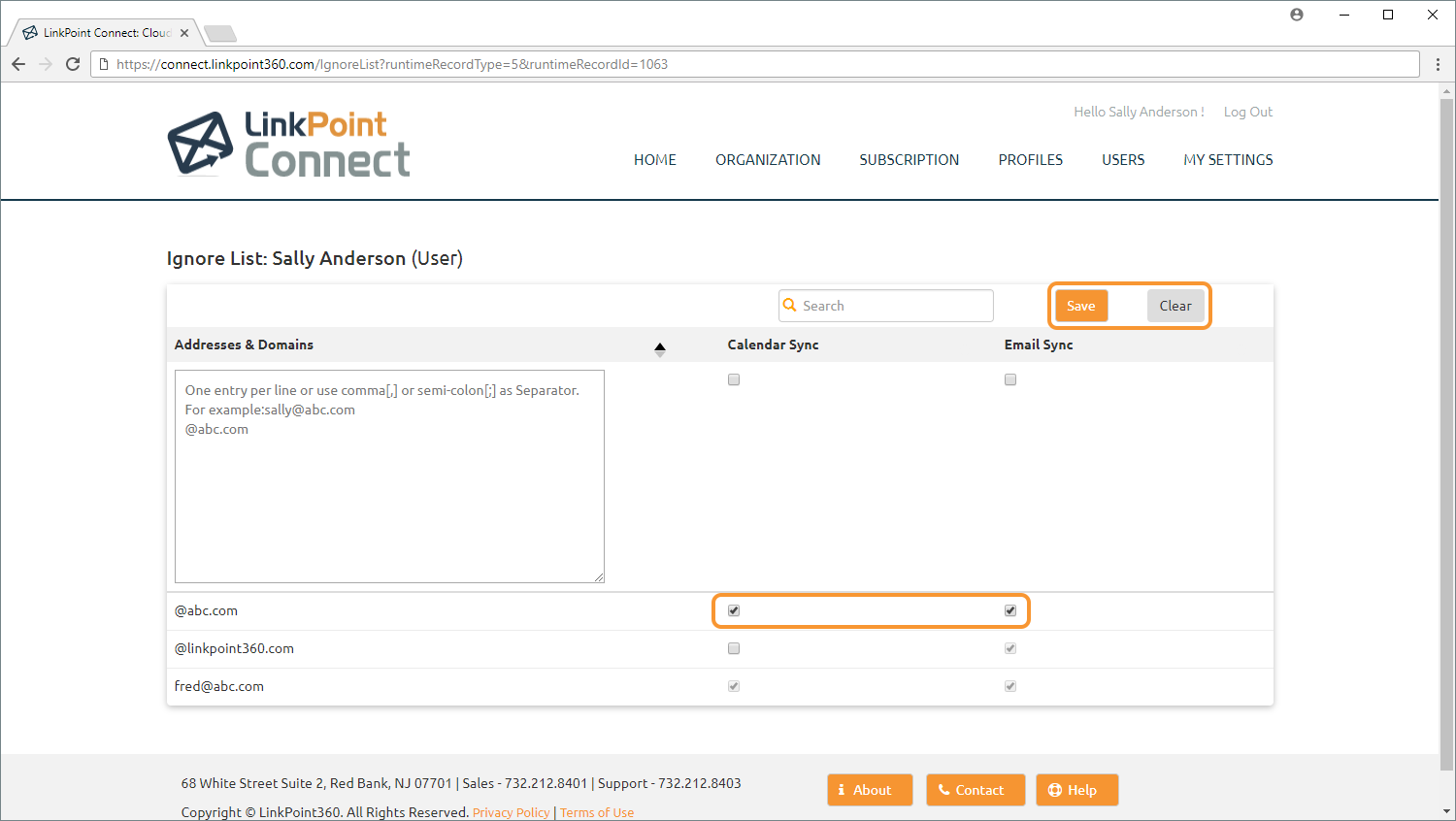1456x821 pixels.
Task: Open the PROFILES menu
Action: click(x=1031, y=160)
